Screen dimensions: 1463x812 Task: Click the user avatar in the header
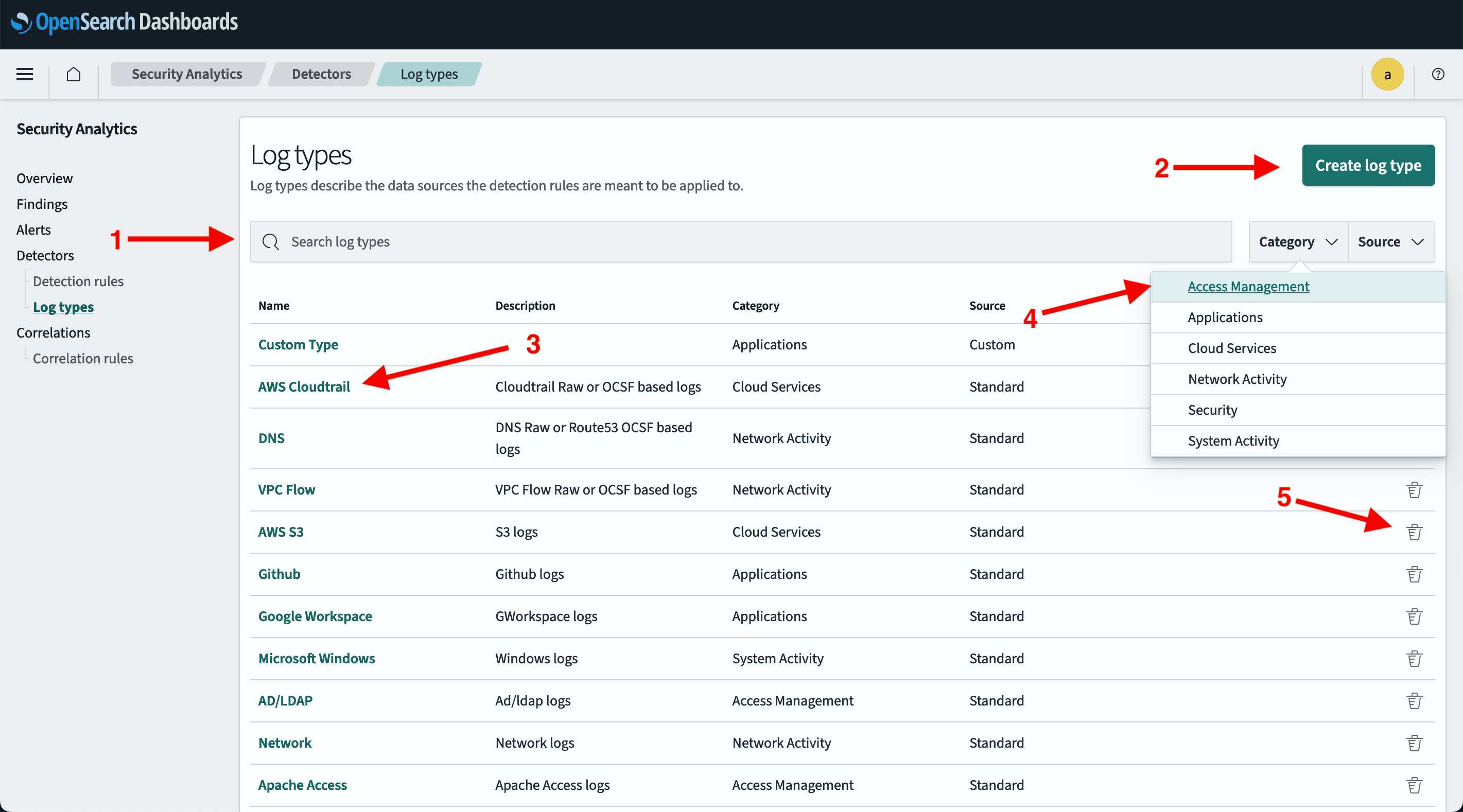(x=1387, y=74)
